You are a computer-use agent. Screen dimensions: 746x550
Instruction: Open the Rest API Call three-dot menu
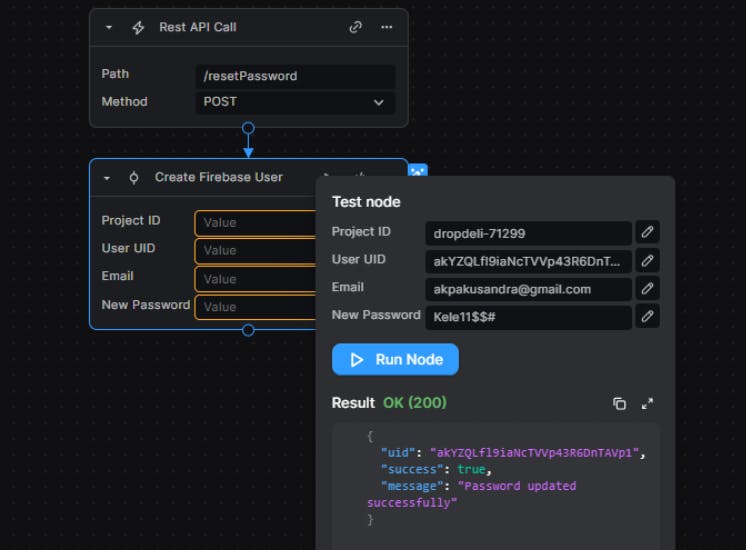coord(387,27)
